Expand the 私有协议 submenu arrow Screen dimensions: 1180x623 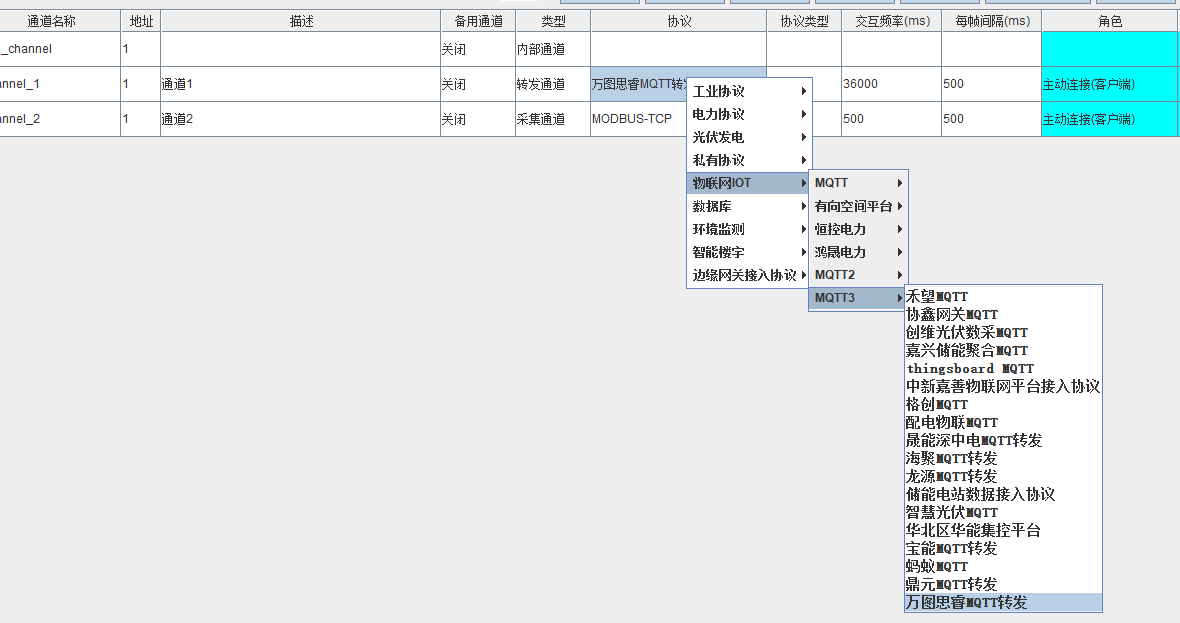click(x=803, y=160)
